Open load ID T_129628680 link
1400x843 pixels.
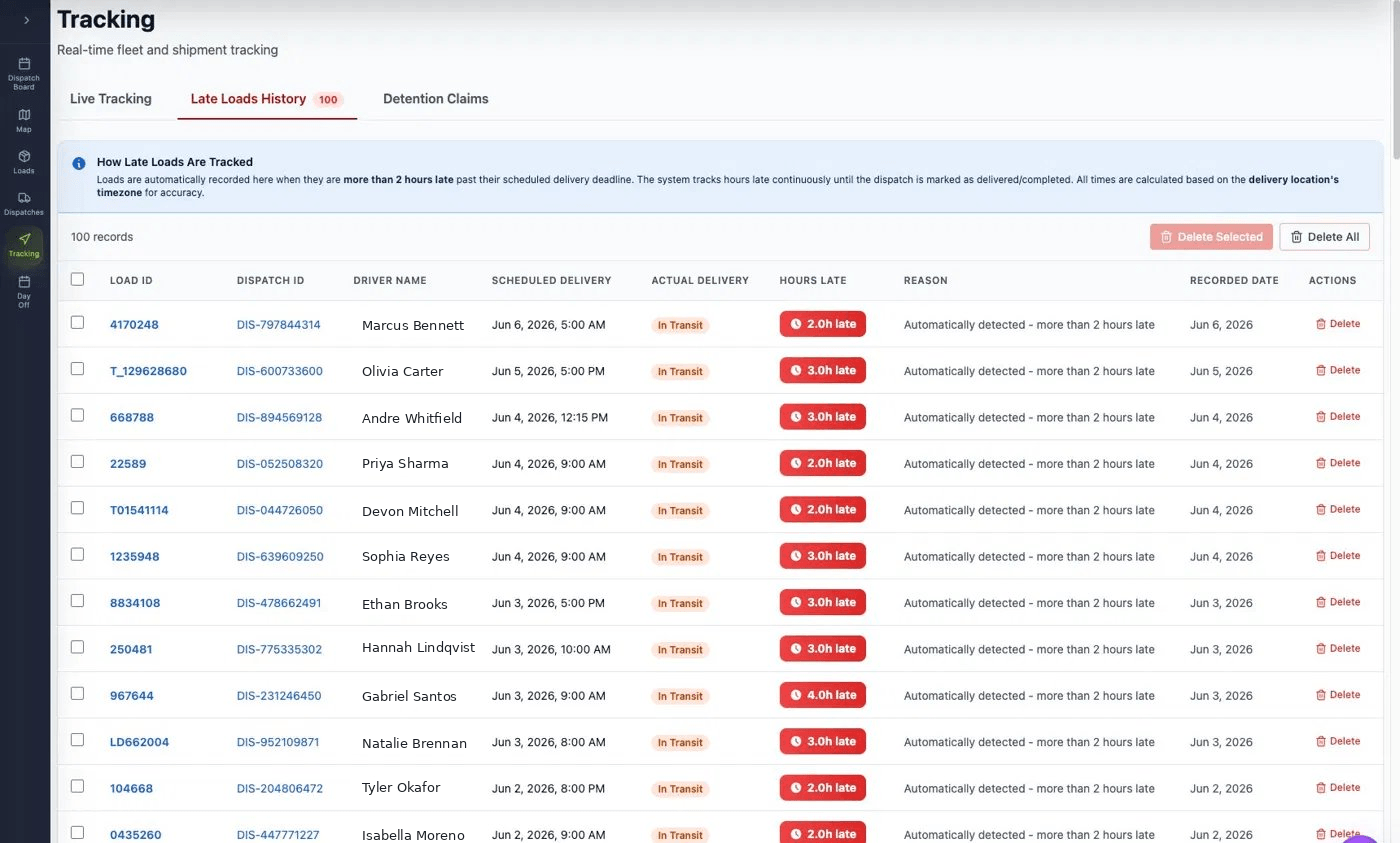[x=148, y=371]
